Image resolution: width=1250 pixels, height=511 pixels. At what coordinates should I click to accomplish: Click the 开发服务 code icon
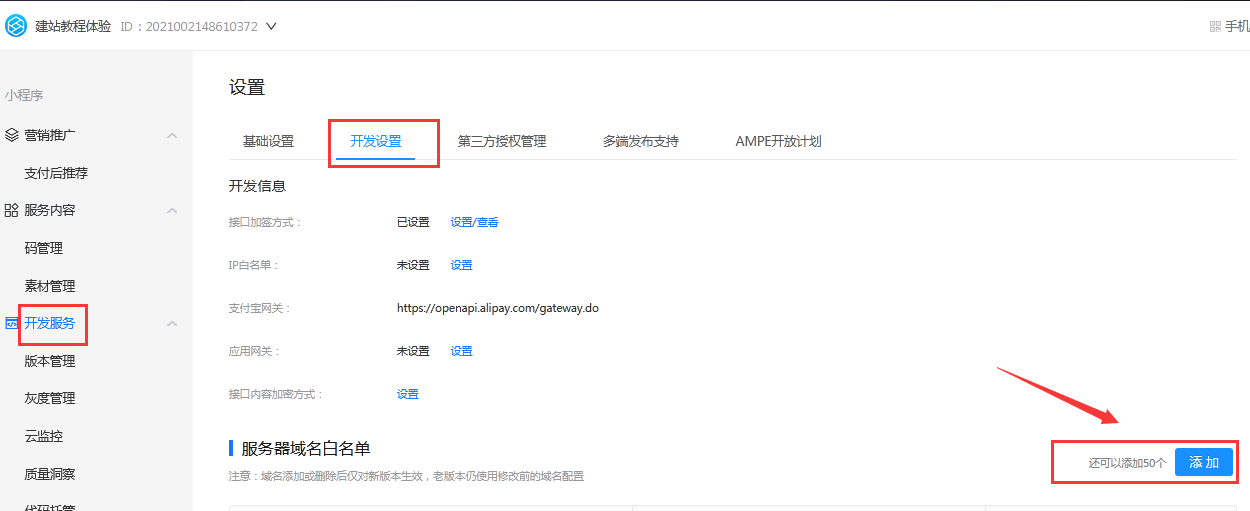click(12, 324)
